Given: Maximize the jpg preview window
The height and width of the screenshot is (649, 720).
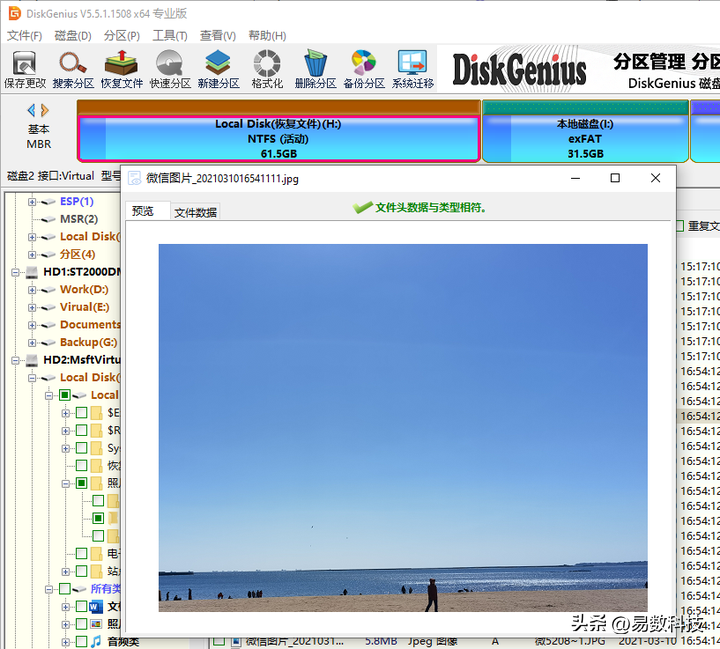Looking at the screenshot, I should click(615, 178).
